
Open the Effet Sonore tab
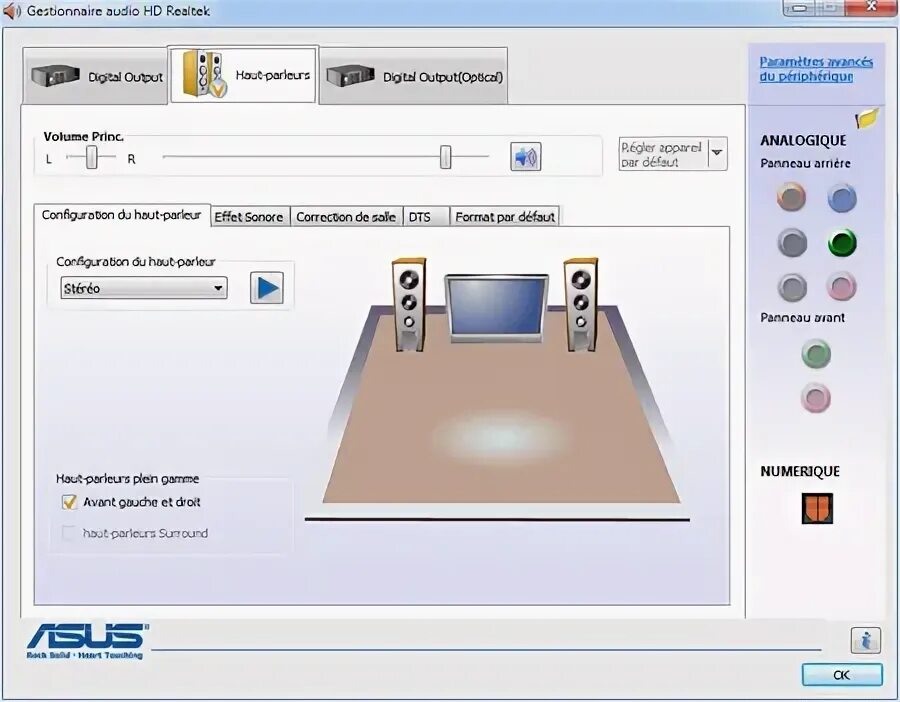tap(249, 217)
